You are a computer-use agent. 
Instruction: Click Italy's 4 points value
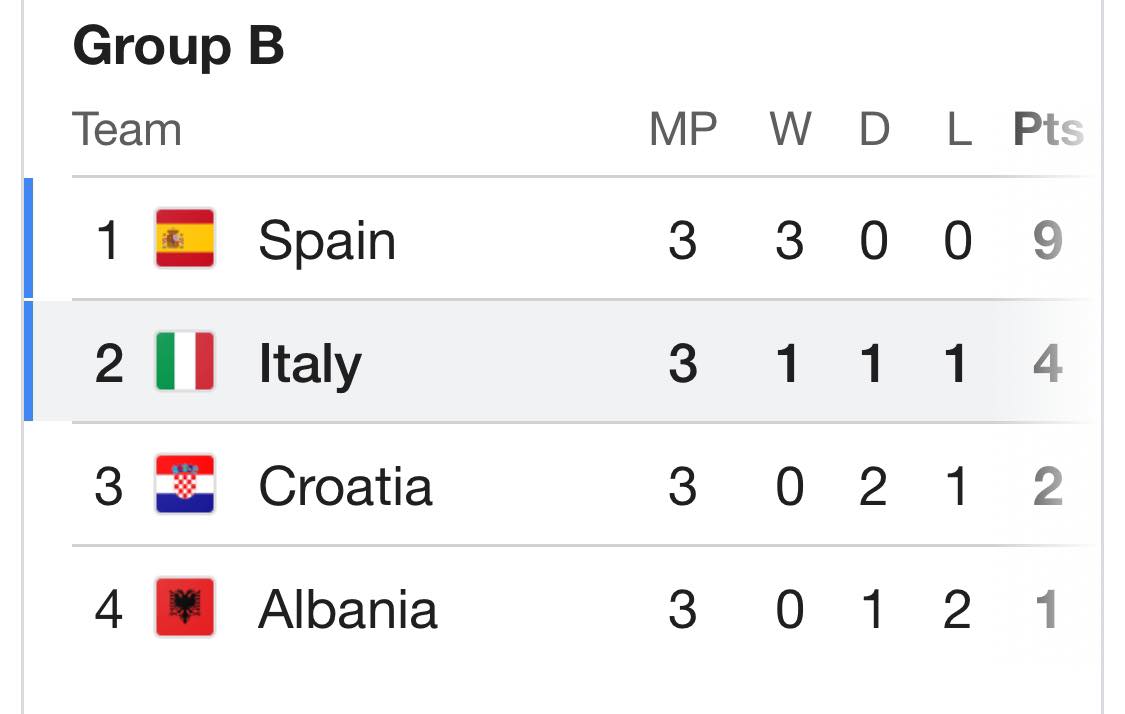1047,364
